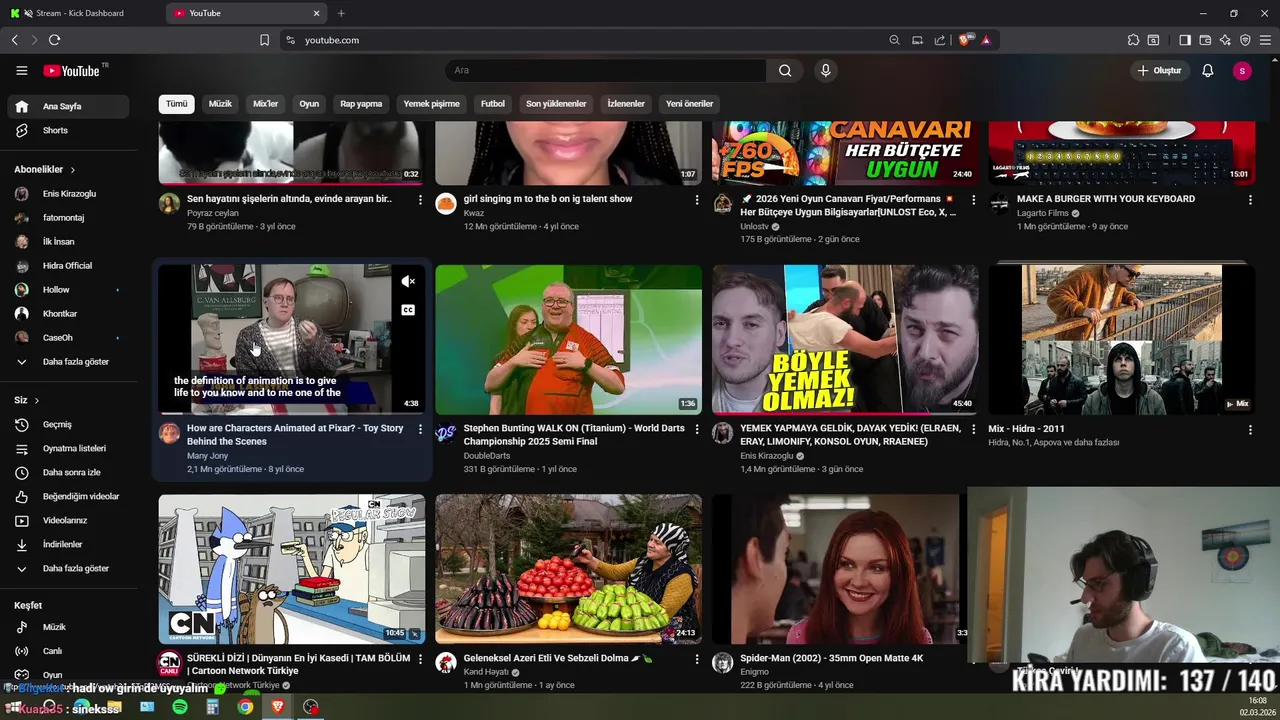Open DoubleDarts channel link
Image resolution: width=1280 pixels, height=720 pixels.
(x=486, y=456)
